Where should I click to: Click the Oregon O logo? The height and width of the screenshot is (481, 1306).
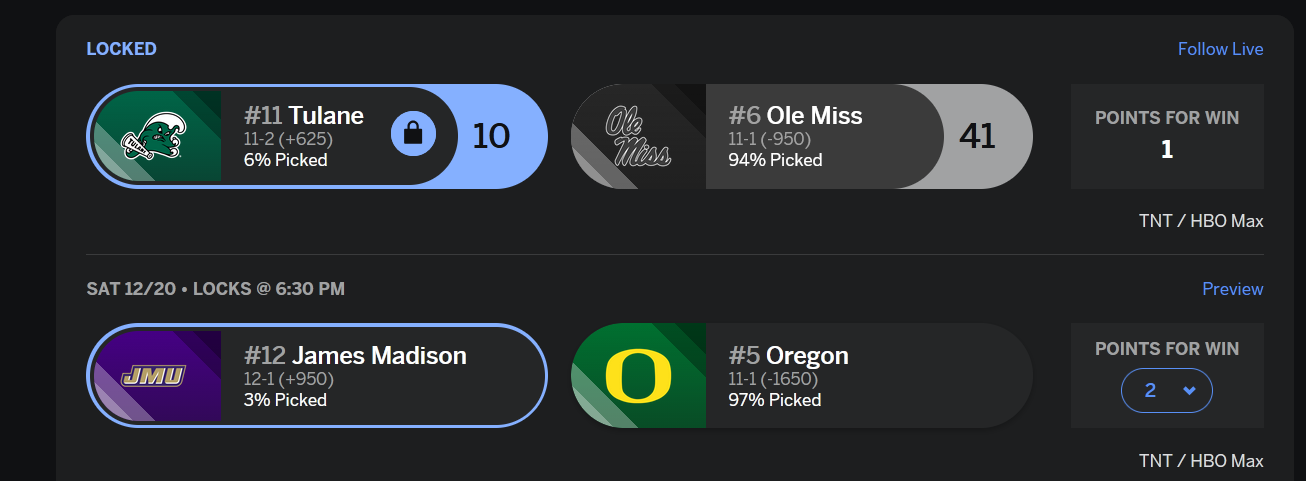tap(638, 377)
